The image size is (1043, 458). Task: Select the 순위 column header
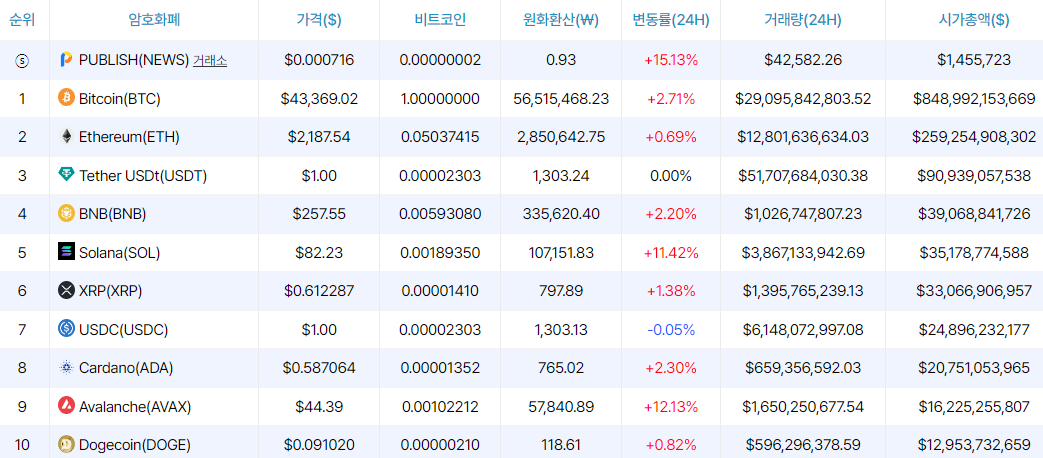(x=22, y=19)
